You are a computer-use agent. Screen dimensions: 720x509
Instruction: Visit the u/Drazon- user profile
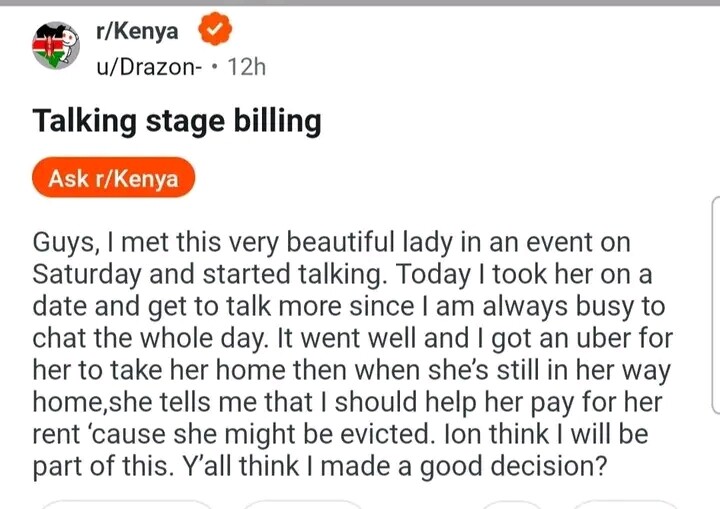point(148,66)
